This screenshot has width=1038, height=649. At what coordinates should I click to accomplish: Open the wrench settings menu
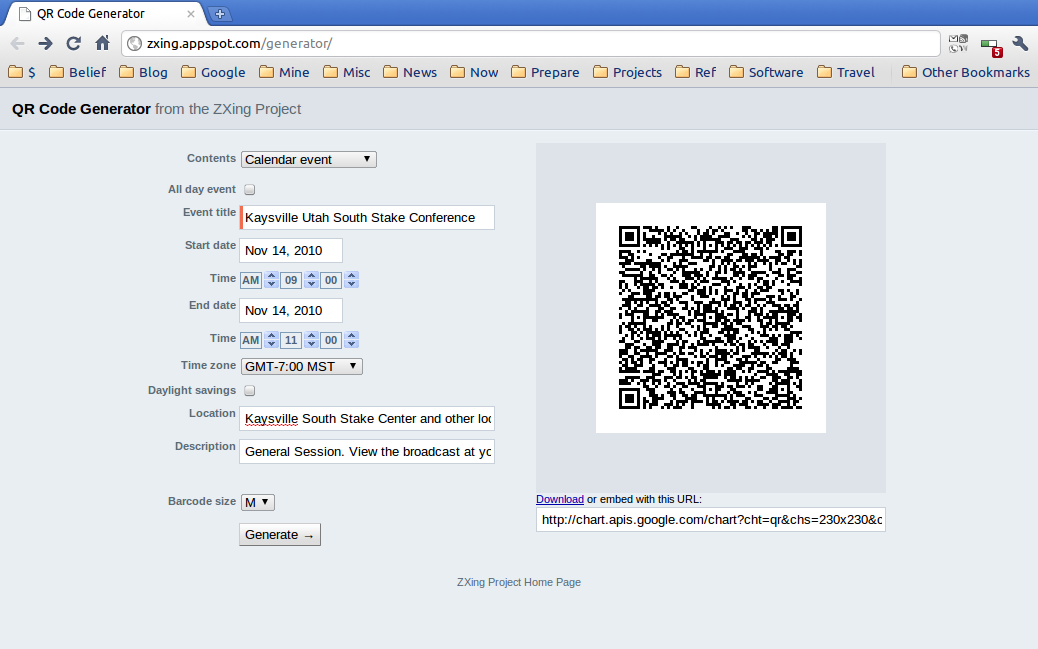point(1020,44)
